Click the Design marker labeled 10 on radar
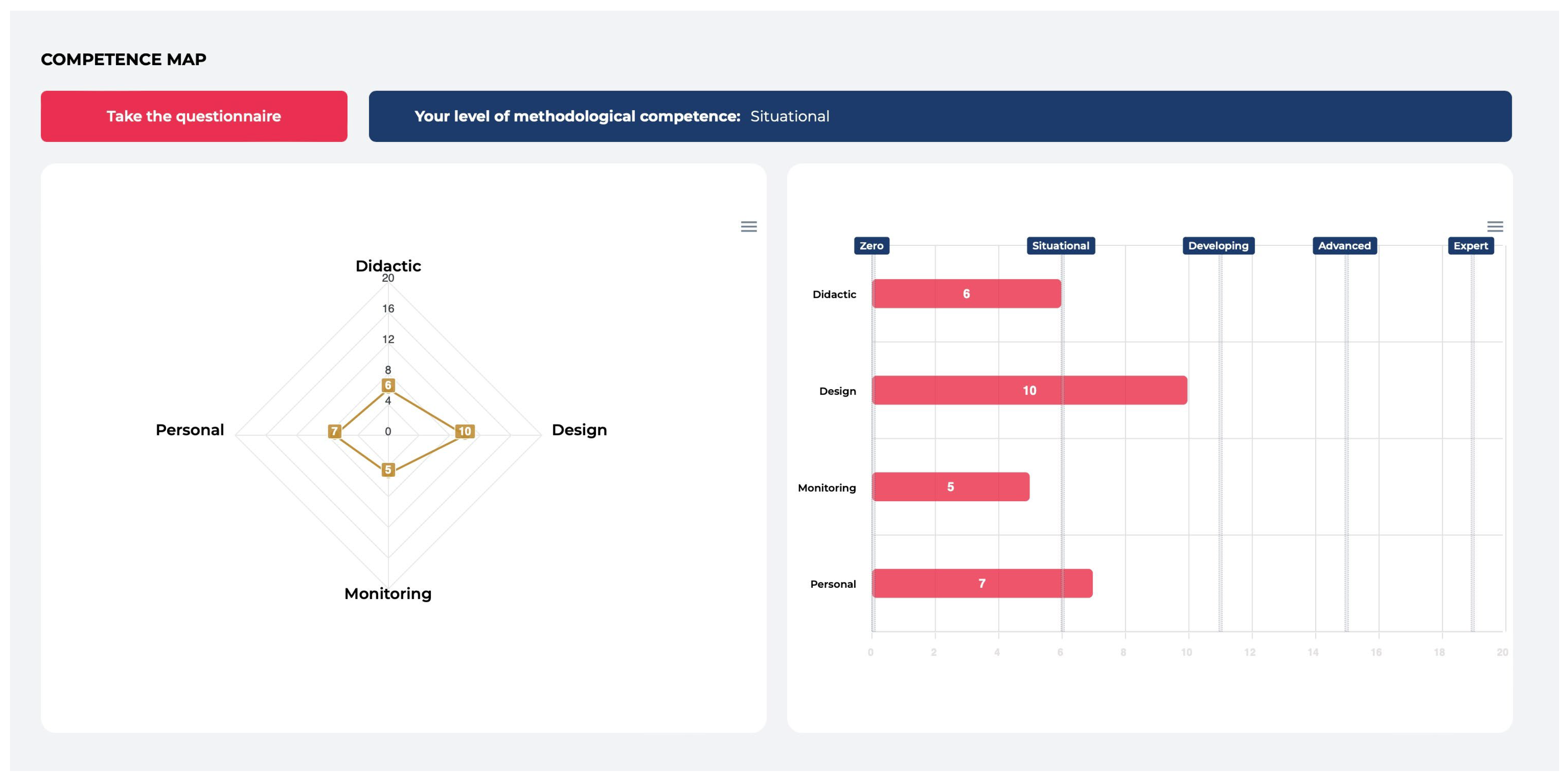 (x=464, y=431)
